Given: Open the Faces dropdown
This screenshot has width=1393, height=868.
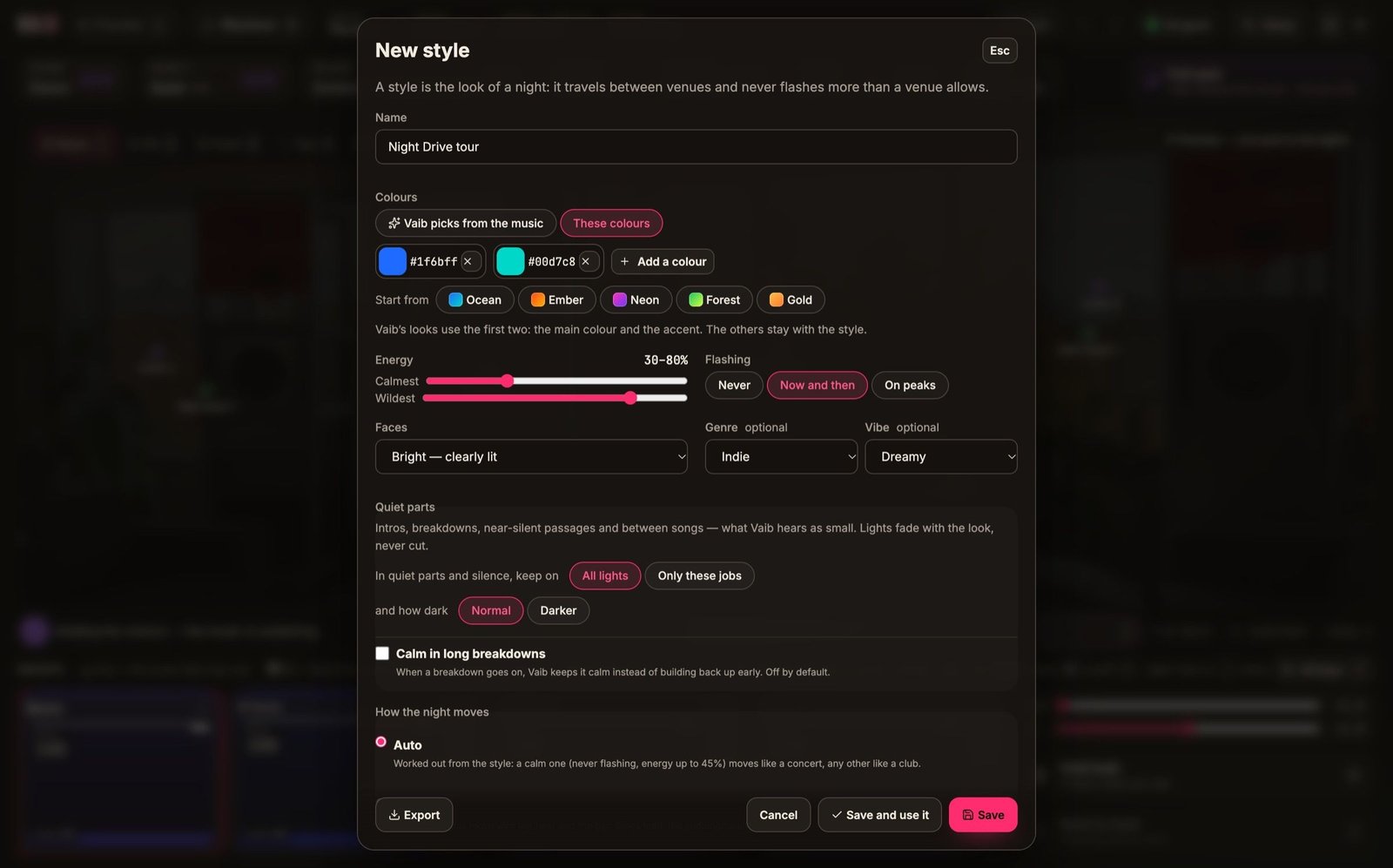Looking at the screenshot, I should pyautogui.click(x=531, y=456).
